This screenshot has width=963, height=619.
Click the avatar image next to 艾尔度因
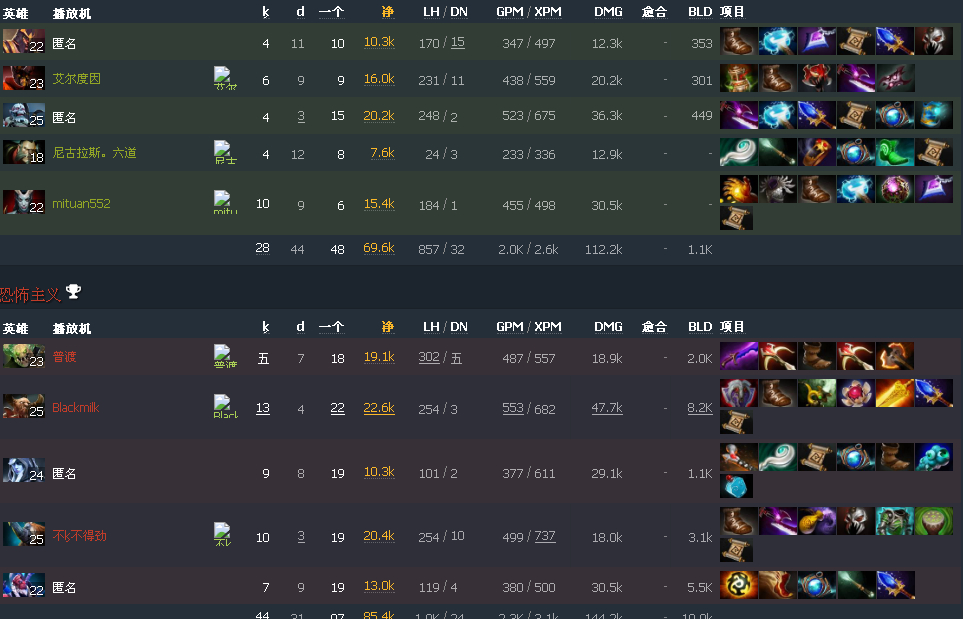click(225, 78)
